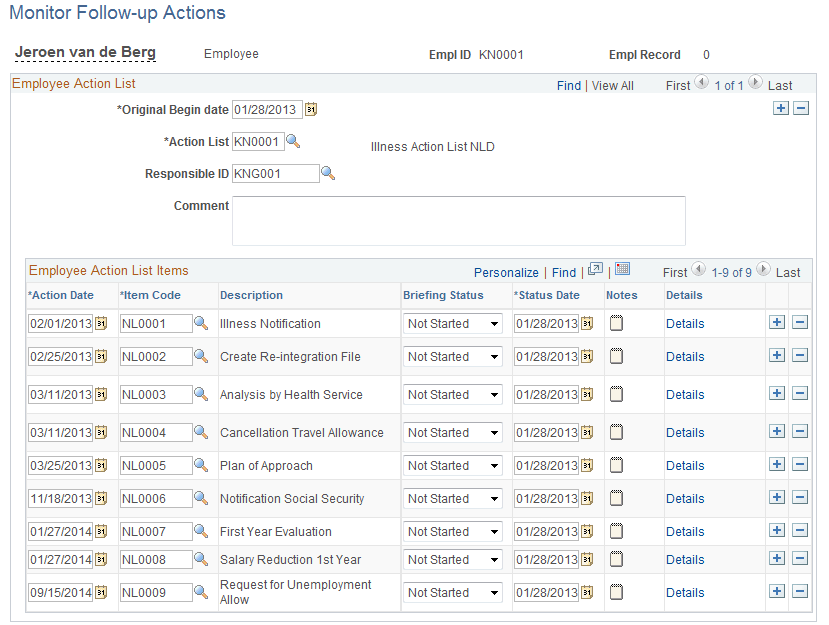Look up the Item Code for Plan of Approach
The image size is (829, 625).
pyautogui.click(x=198, y=465)
